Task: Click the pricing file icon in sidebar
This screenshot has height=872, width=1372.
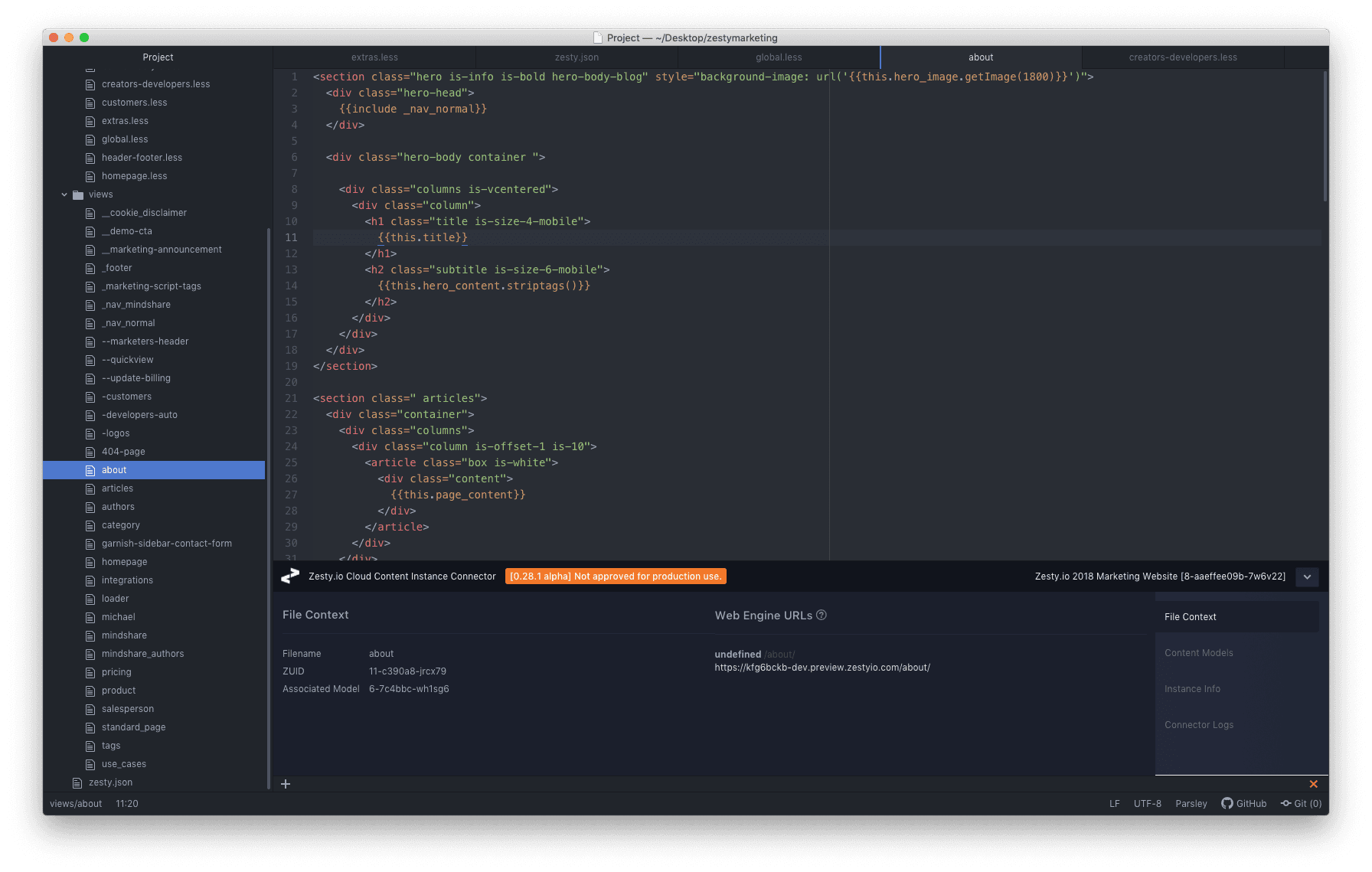Action: pos(90,672)
